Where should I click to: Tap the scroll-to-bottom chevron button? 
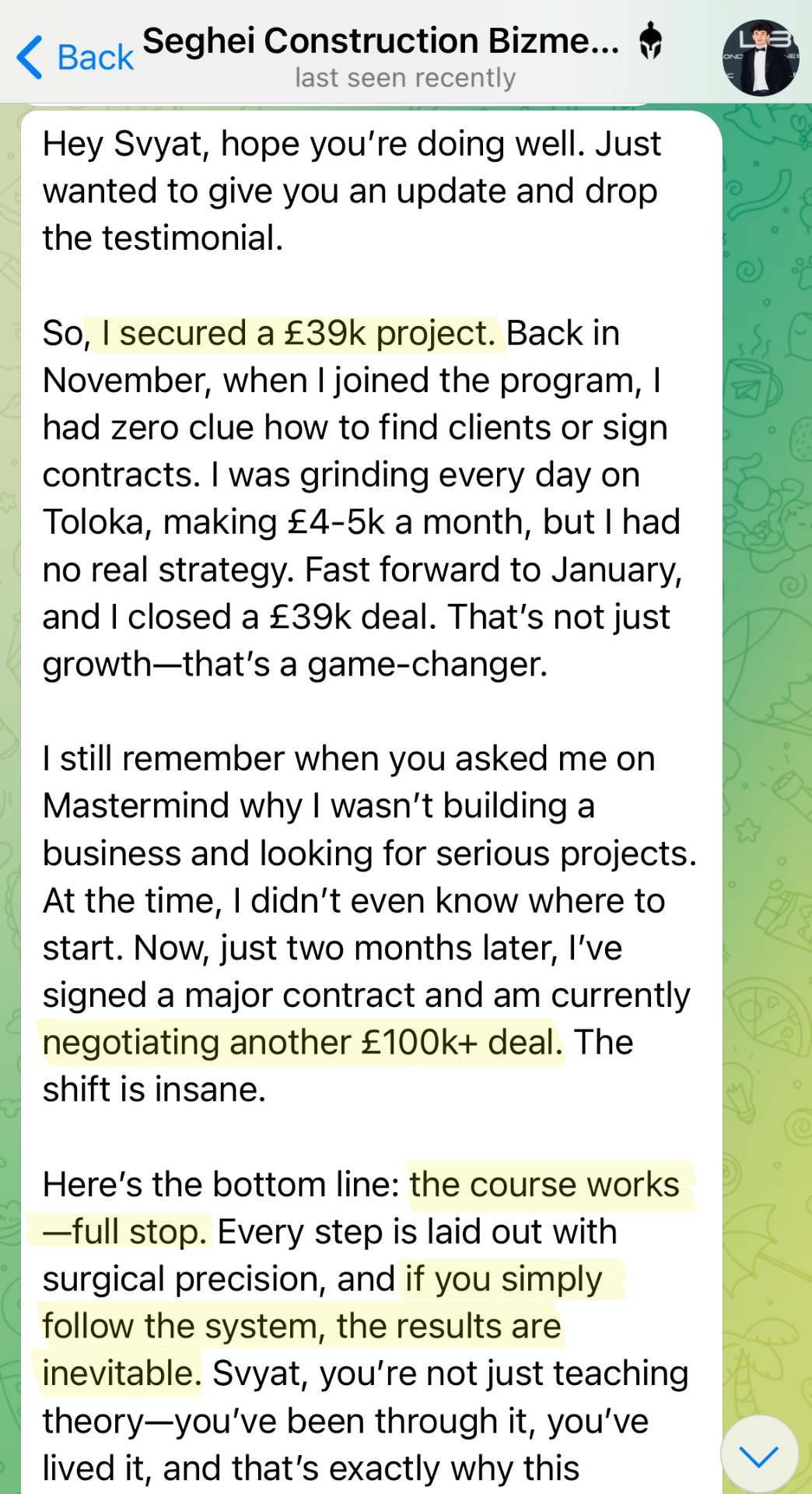(759, 1454)
